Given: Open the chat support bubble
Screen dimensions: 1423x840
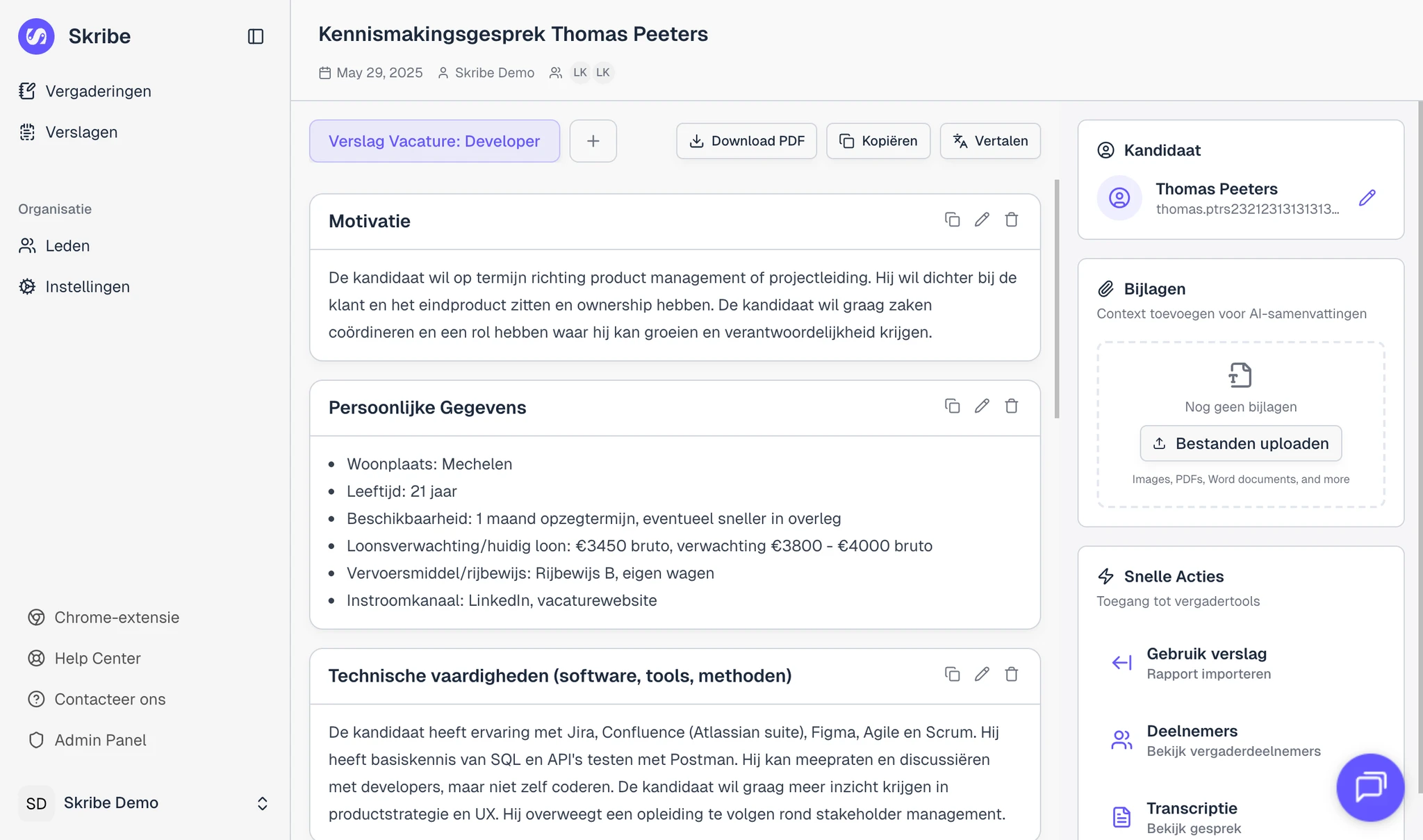Looking at the screenshot, I should pyautogui.click(x=1370, y=787).
